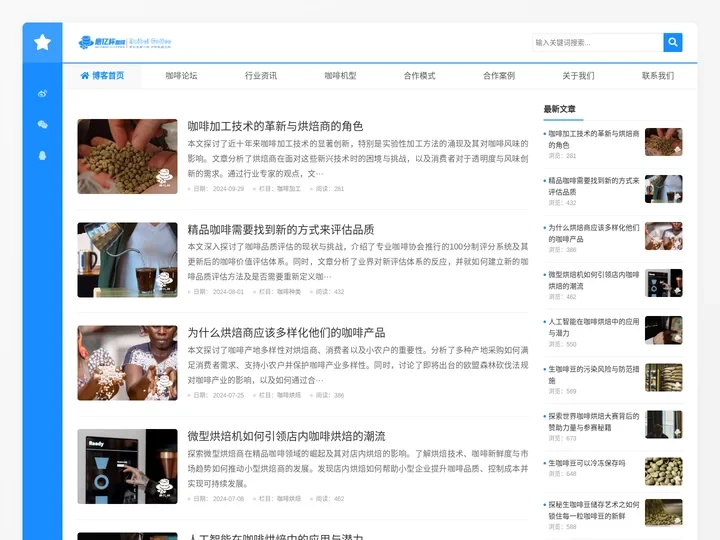The width and height of the screenshot is (720, 540).
Task: Open sidebar link 生咖啡豆的污染风险与防范措施
Action: click(594, 375)
